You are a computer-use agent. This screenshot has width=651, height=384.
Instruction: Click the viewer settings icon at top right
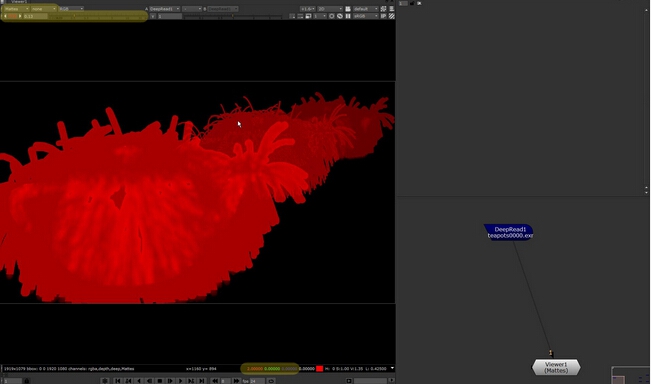tap(392, 9)
